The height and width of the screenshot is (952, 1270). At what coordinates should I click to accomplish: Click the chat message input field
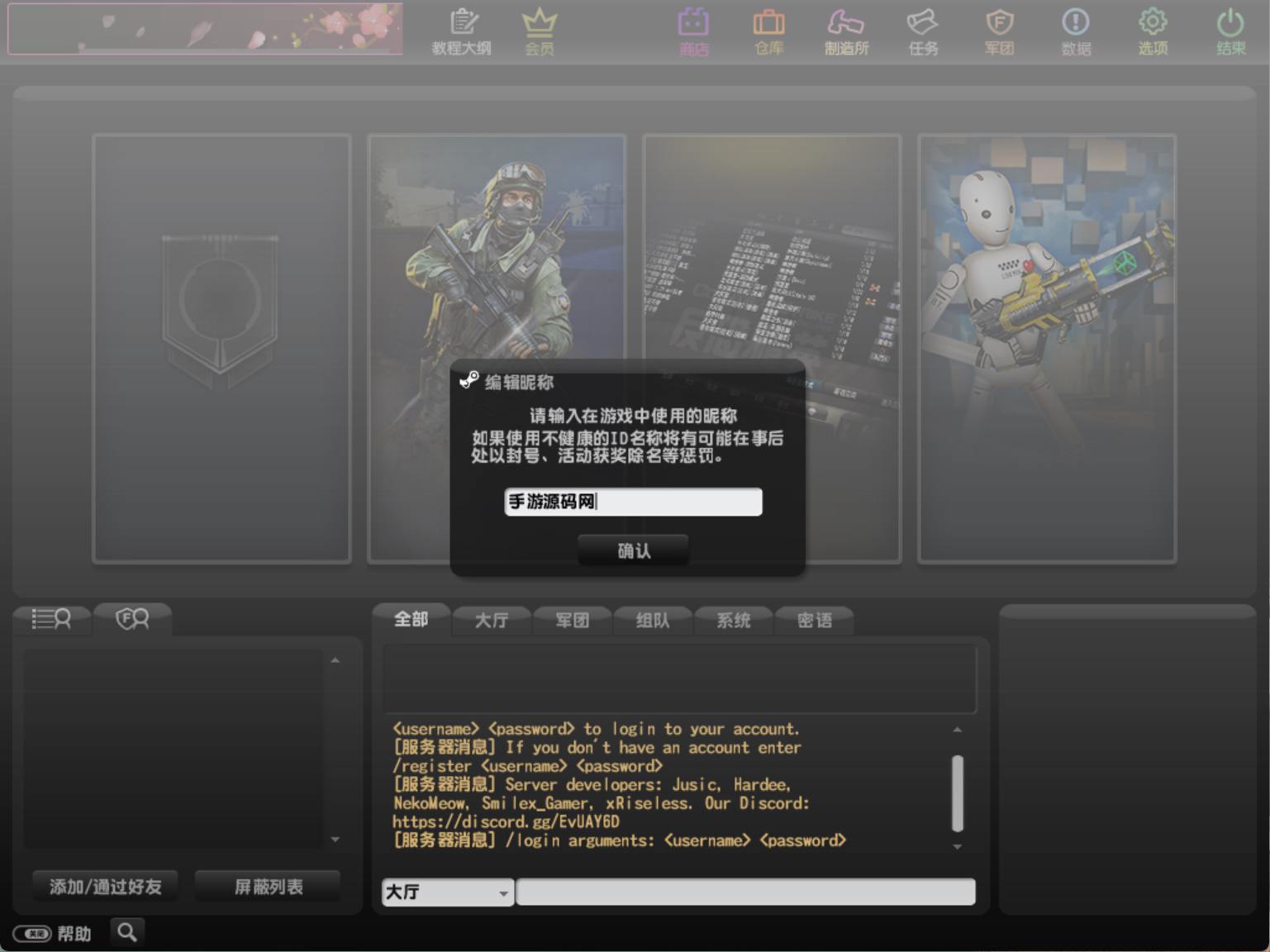[x=745, y=892]
